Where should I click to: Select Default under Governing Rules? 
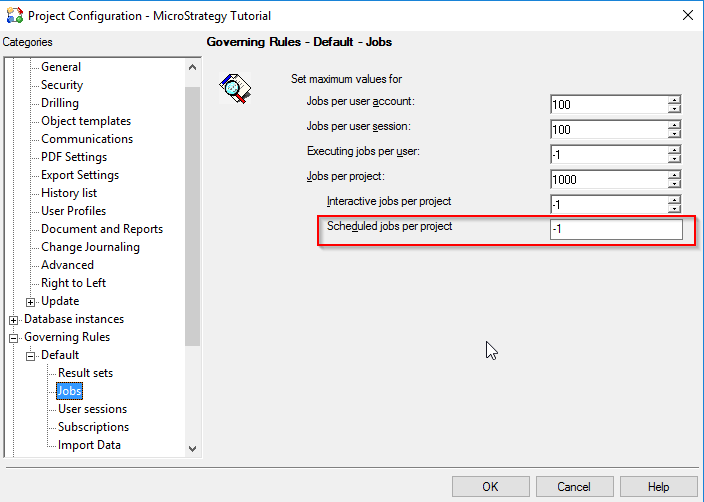(x=60, y=355)
